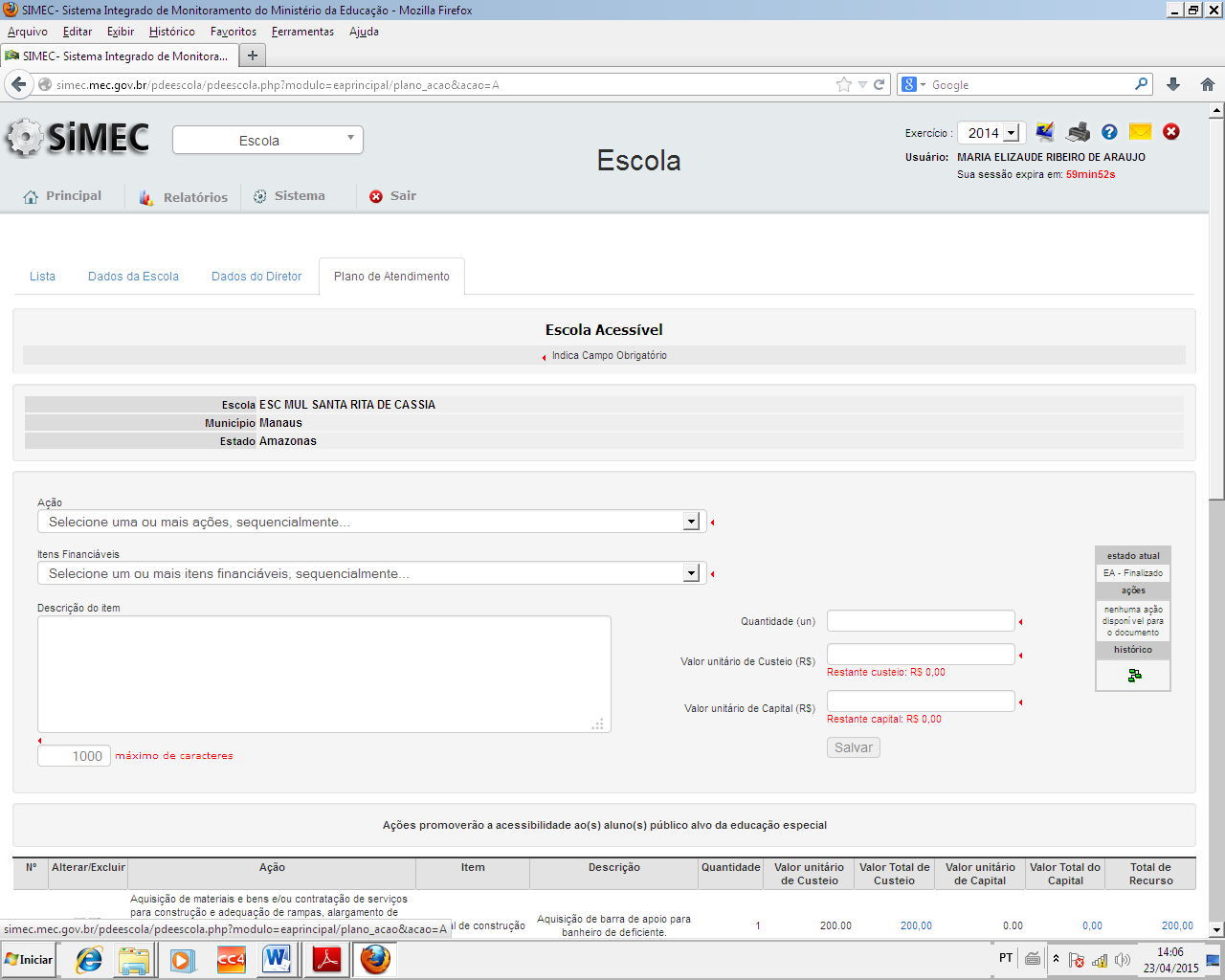Open the Histórico menu
This screenshot has height=980, width=1225.
[172, 32]
